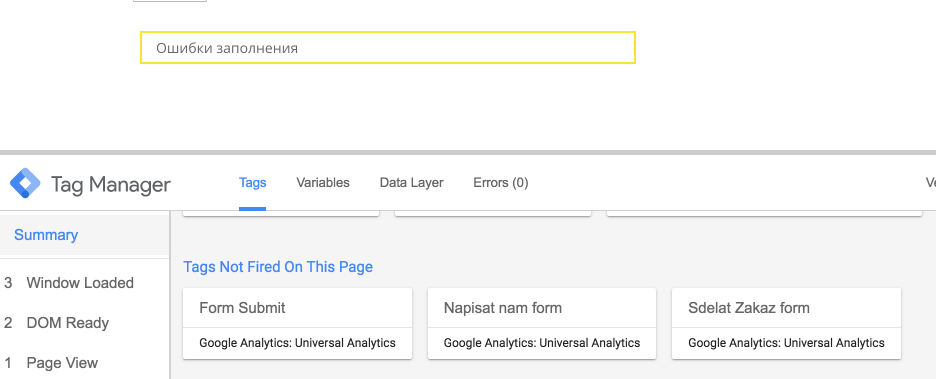Open the Sdelat Zakaz form tag card

point(786,323)
